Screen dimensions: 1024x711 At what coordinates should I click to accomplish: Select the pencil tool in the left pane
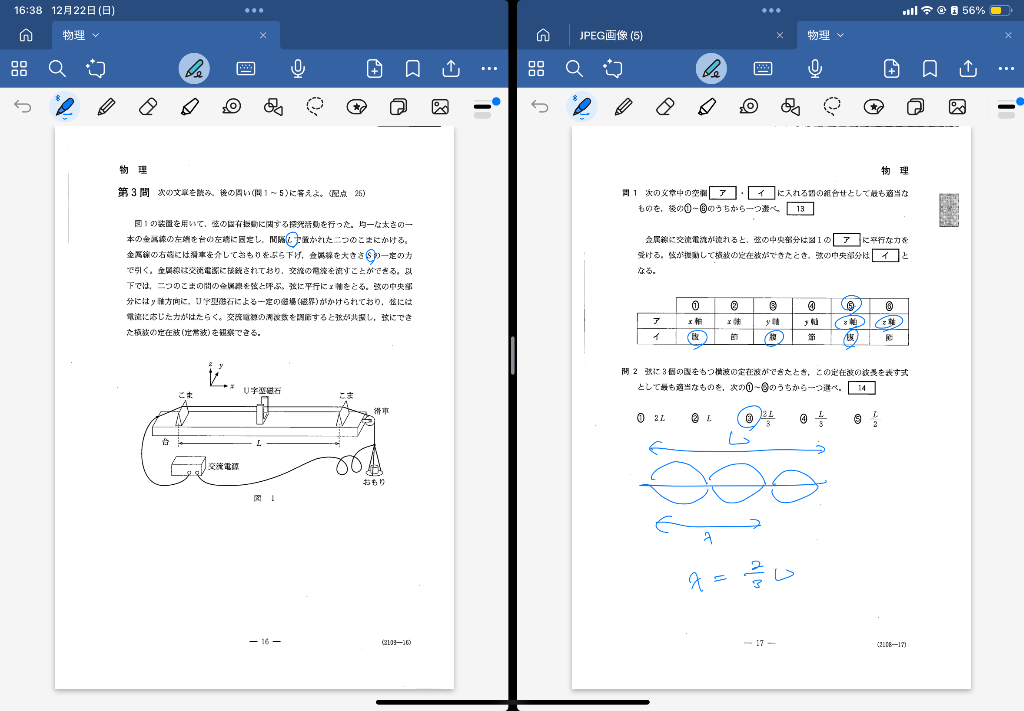(105, 107)
